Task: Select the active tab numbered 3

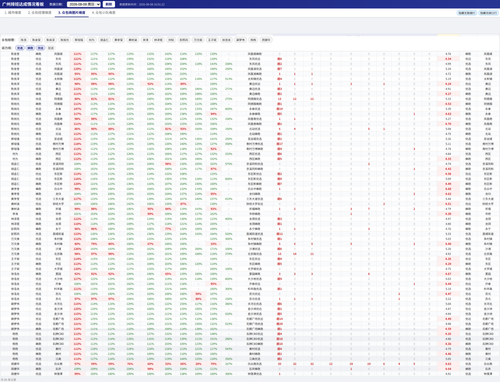Action: (x=72, y=13)
